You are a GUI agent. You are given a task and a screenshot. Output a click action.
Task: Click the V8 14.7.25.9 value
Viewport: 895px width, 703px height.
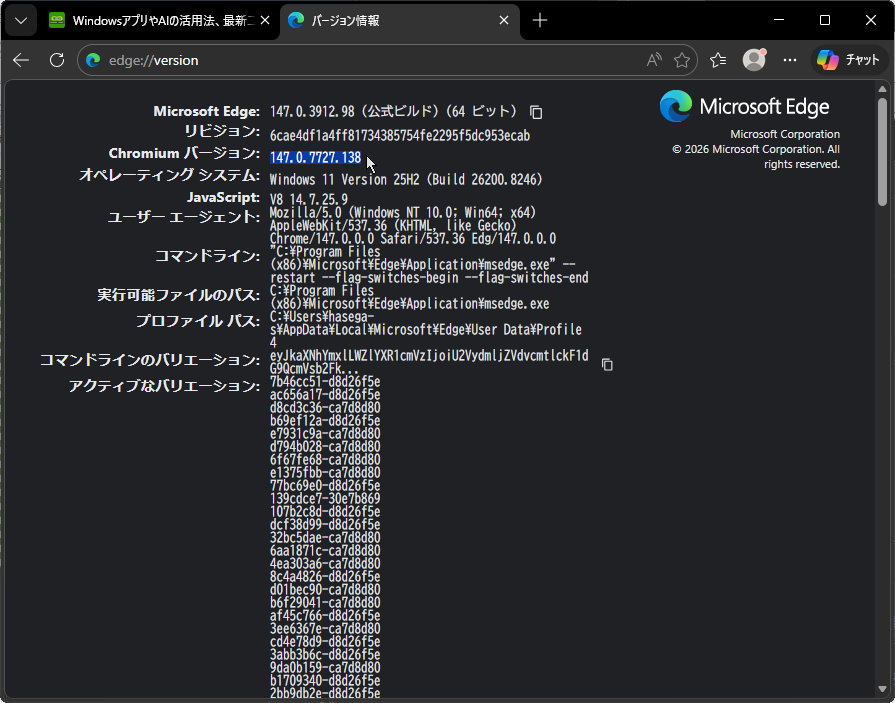(309, 200)
